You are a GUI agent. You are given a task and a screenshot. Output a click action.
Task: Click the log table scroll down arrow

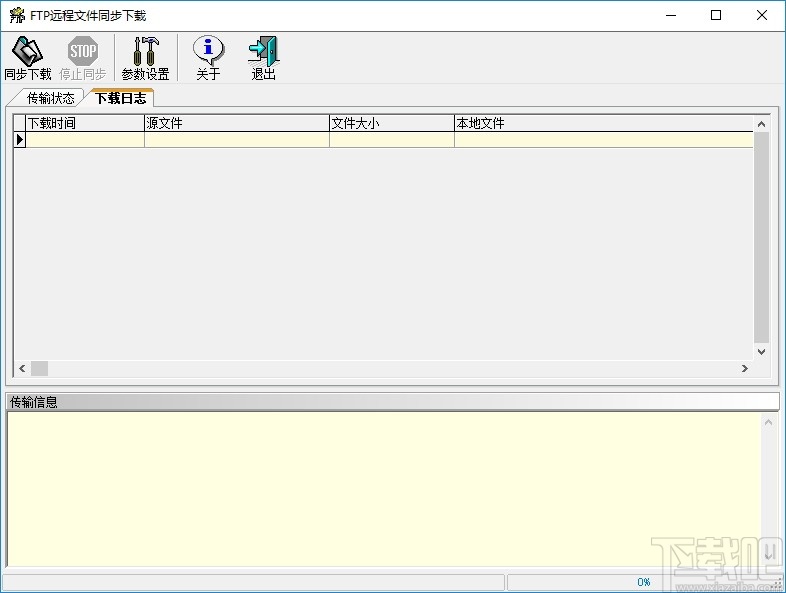click(x=761, y=352)
